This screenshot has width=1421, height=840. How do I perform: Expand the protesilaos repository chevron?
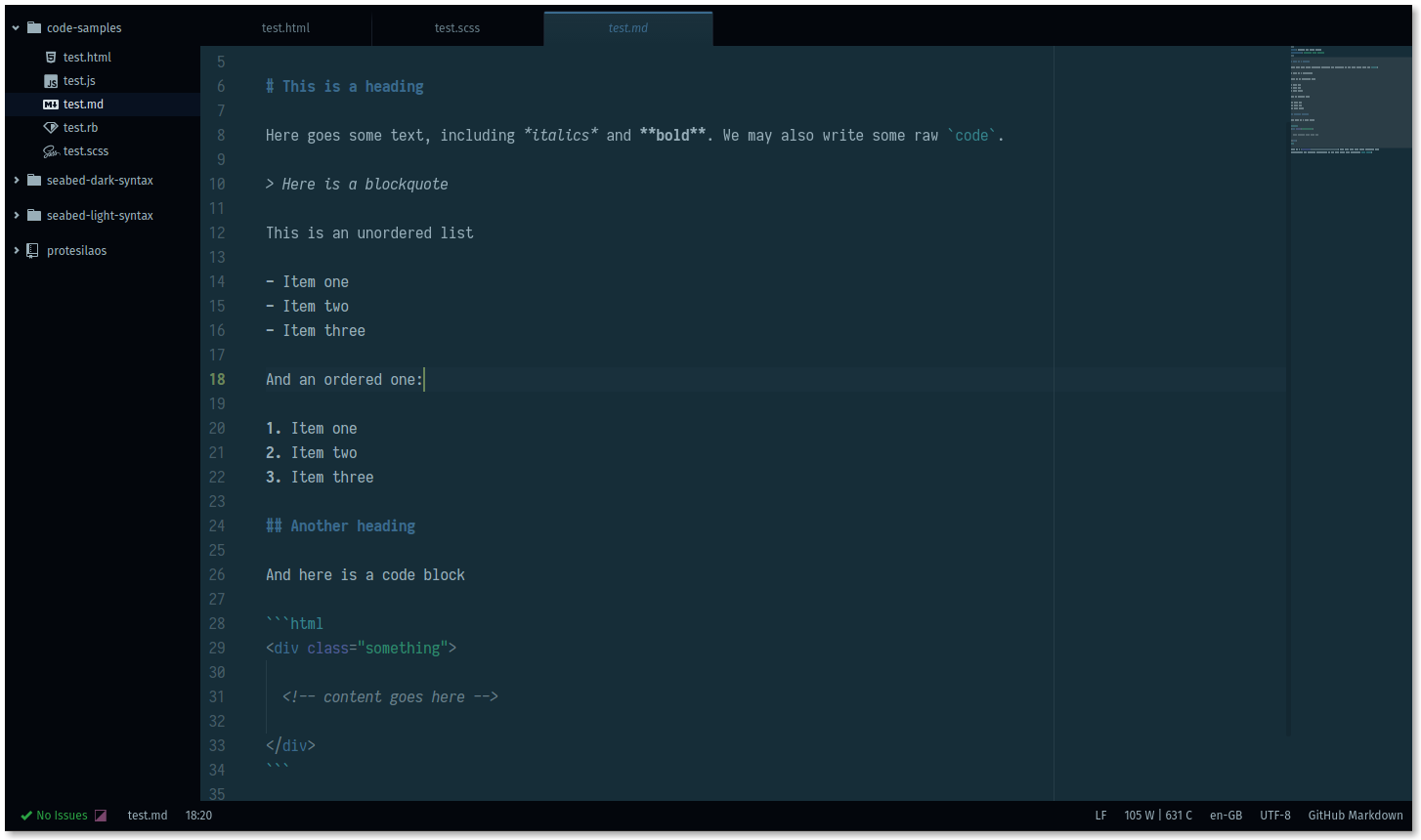(x=16, y=251)
